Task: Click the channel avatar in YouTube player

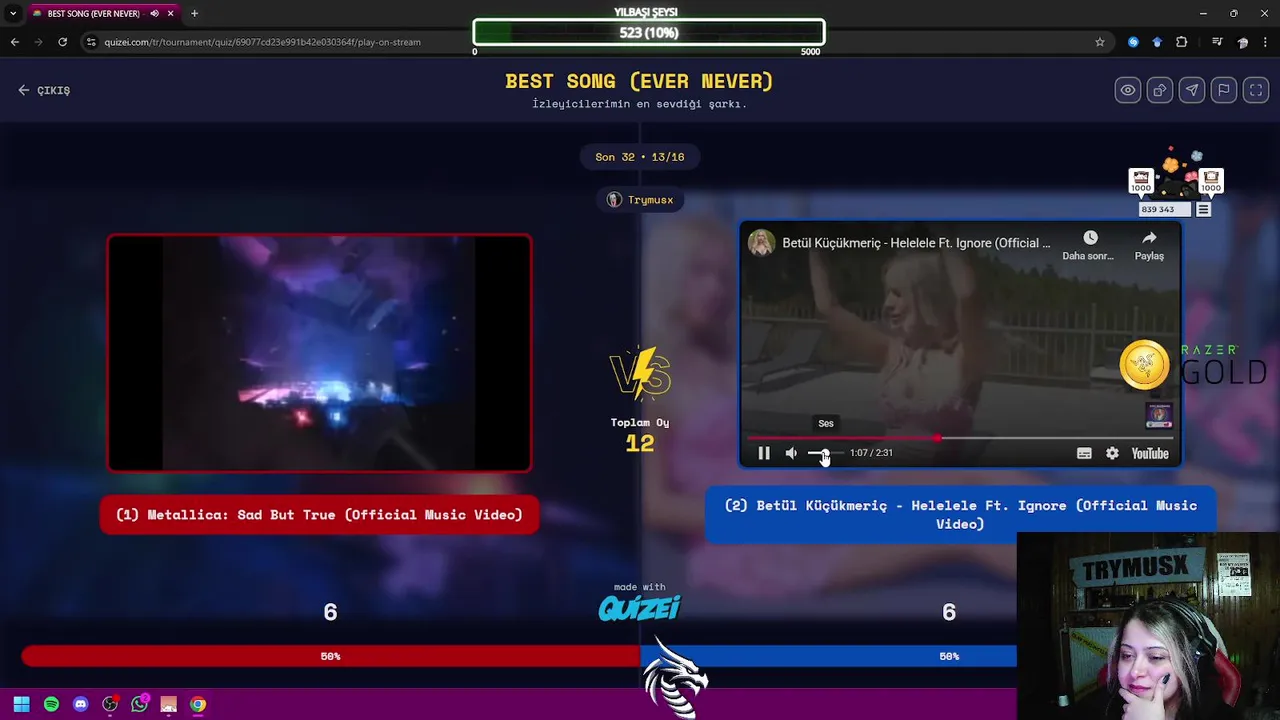Action: pyautogui.click(x=762, y=243)
